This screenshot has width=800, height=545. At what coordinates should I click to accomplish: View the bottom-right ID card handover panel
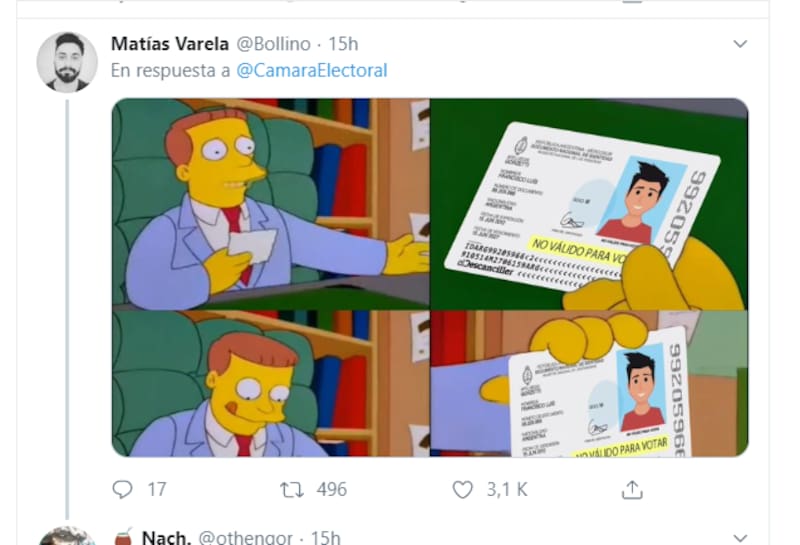589,383
